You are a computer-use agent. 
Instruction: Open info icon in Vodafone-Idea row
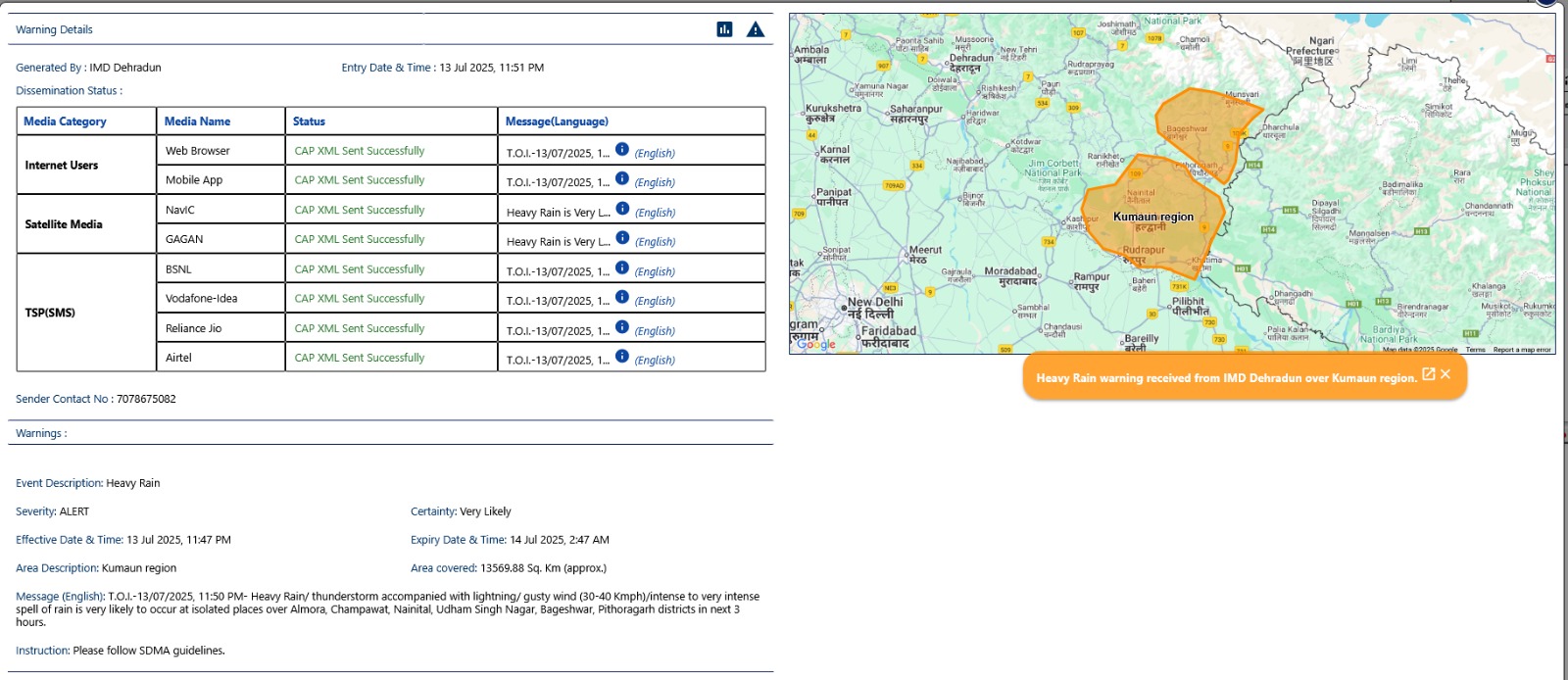622,297
